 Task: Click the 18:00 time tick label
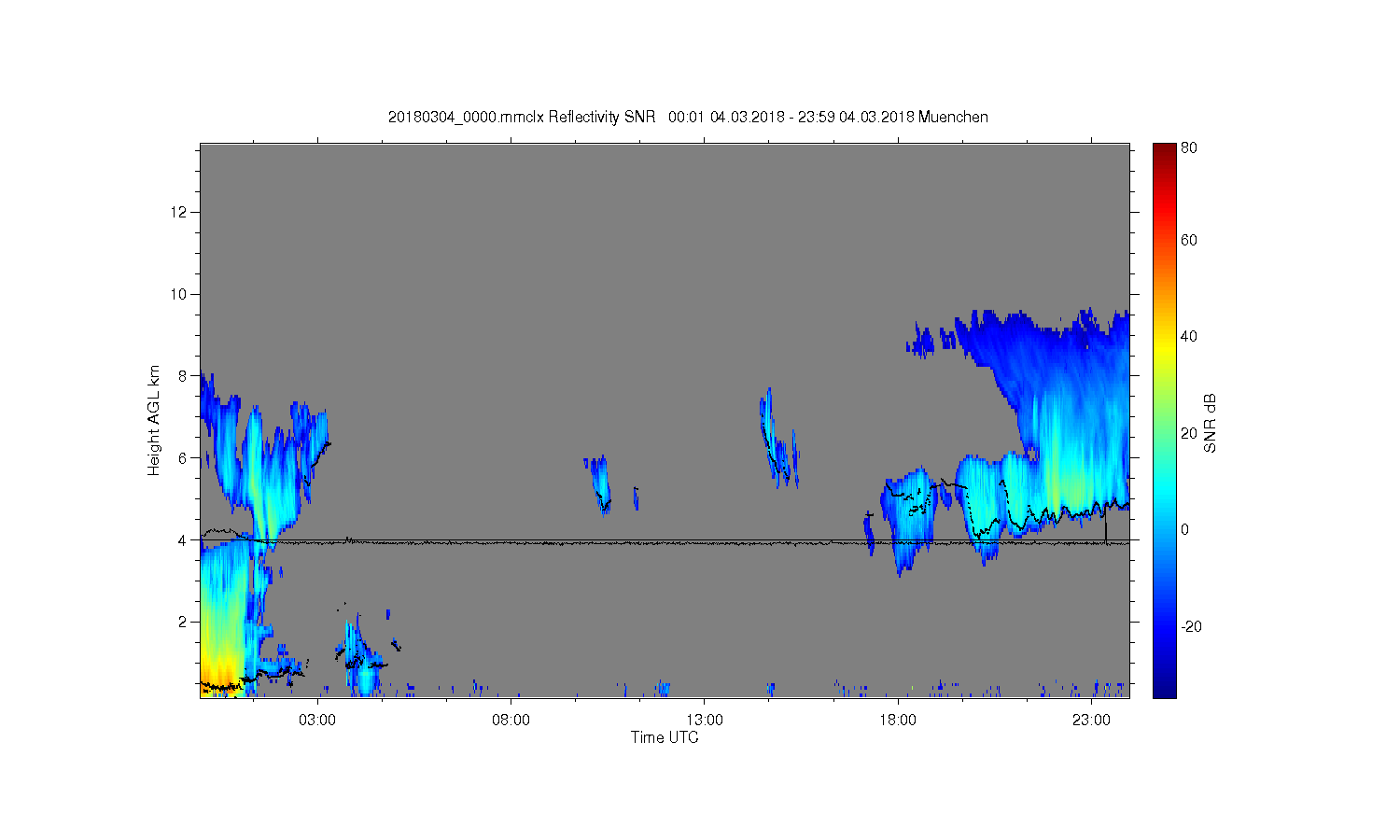click(898, 721)
